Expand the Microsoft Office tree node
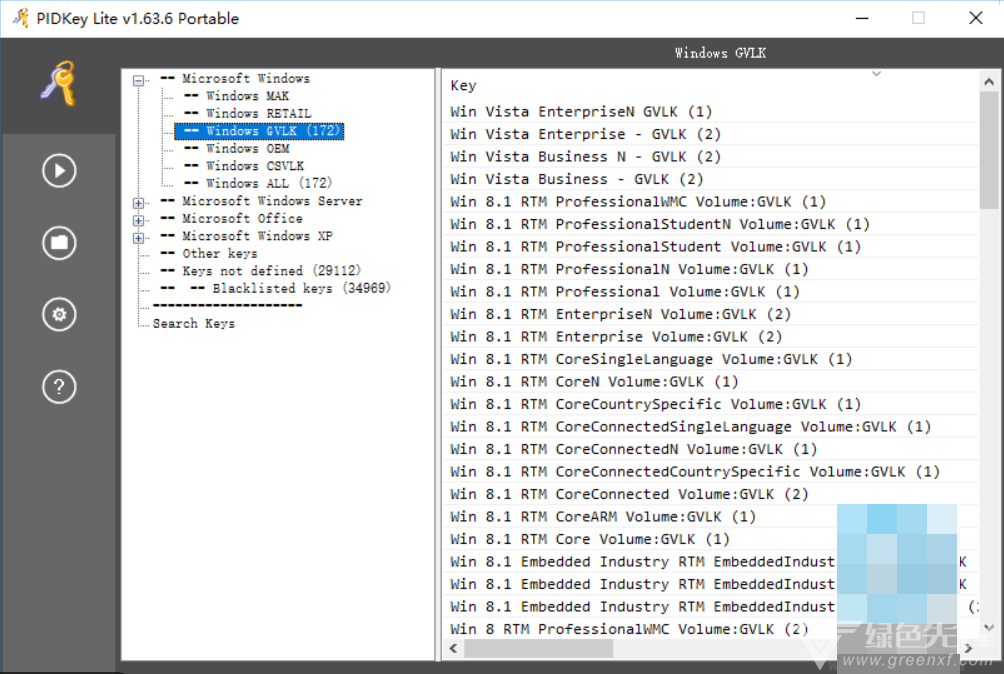 click(138, 220)
